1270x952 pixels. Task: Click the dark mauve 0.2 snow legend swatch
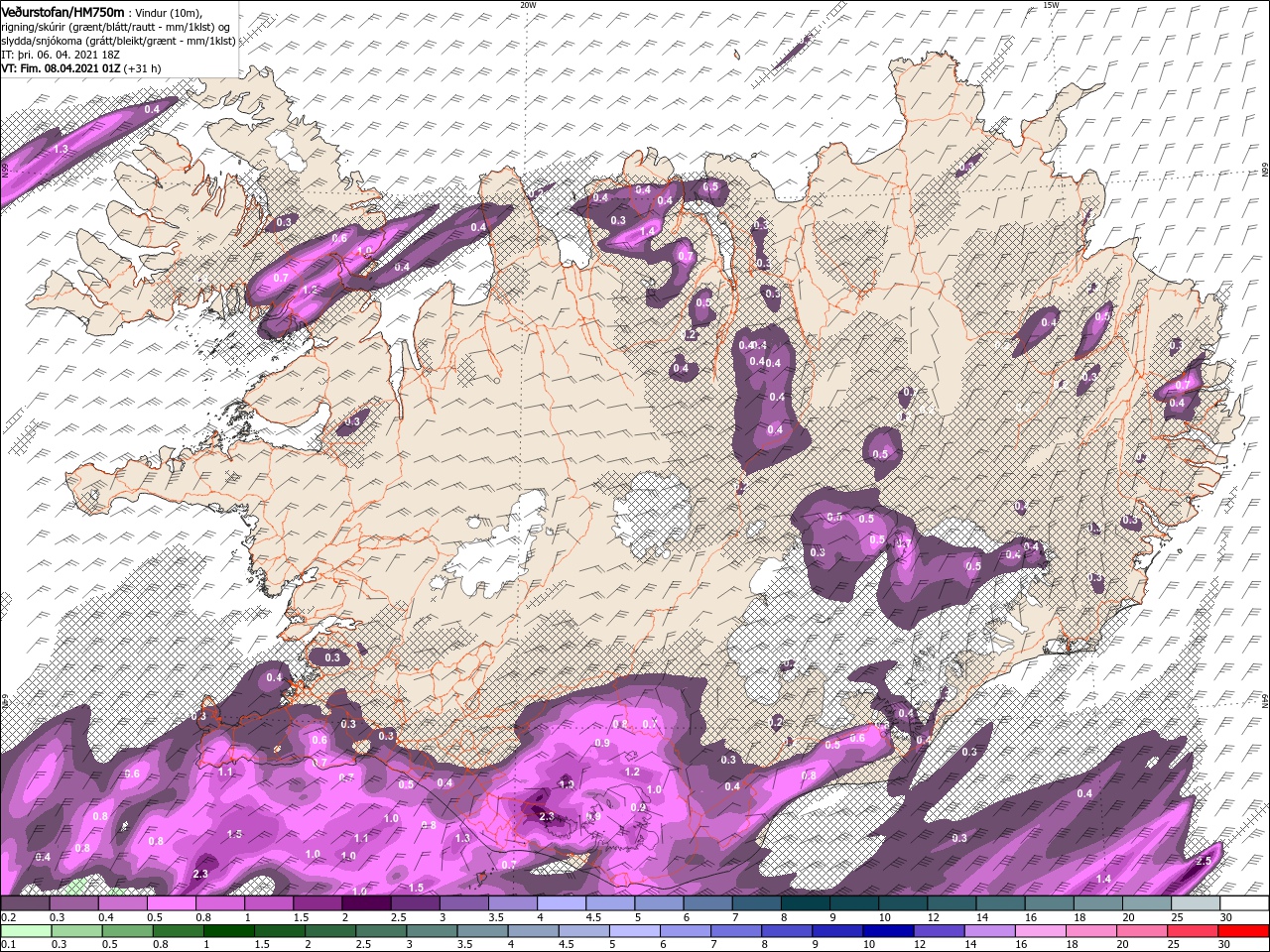pos(25,903)
